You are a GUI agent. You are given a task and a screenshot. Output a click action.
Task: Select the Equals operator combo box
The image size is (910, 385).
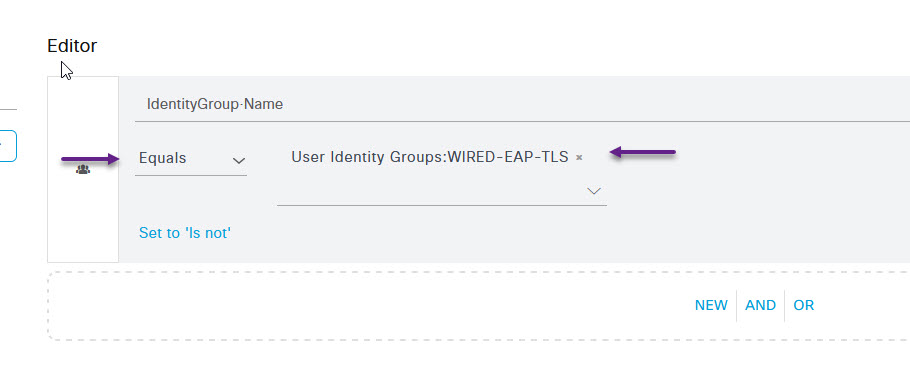coord(191,159)
